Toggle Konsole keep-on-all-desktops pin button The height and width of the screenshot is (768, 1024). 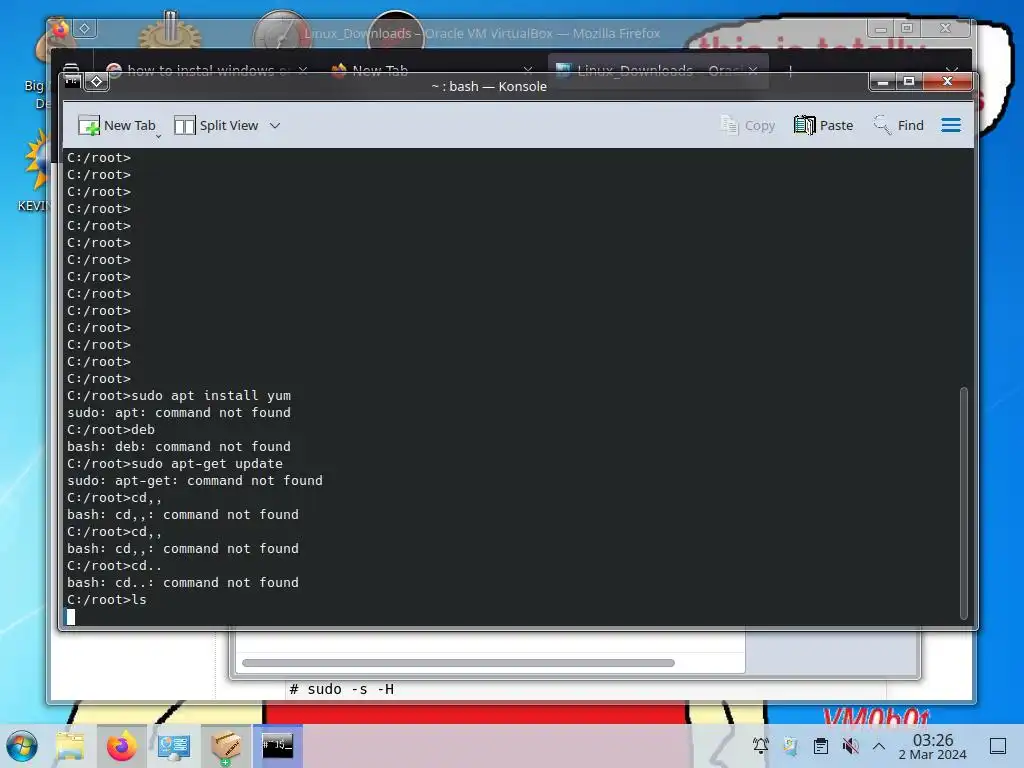(97, 82)
